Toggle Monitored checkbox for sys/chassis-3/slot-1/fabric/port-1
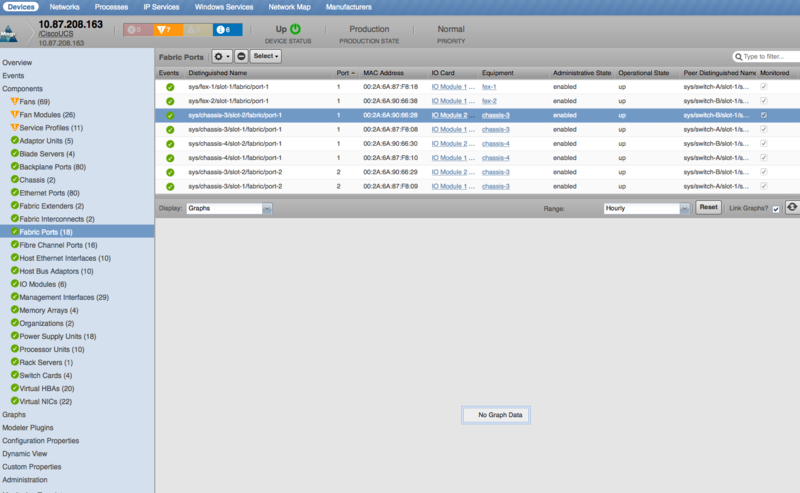 (x=764, y=130)
